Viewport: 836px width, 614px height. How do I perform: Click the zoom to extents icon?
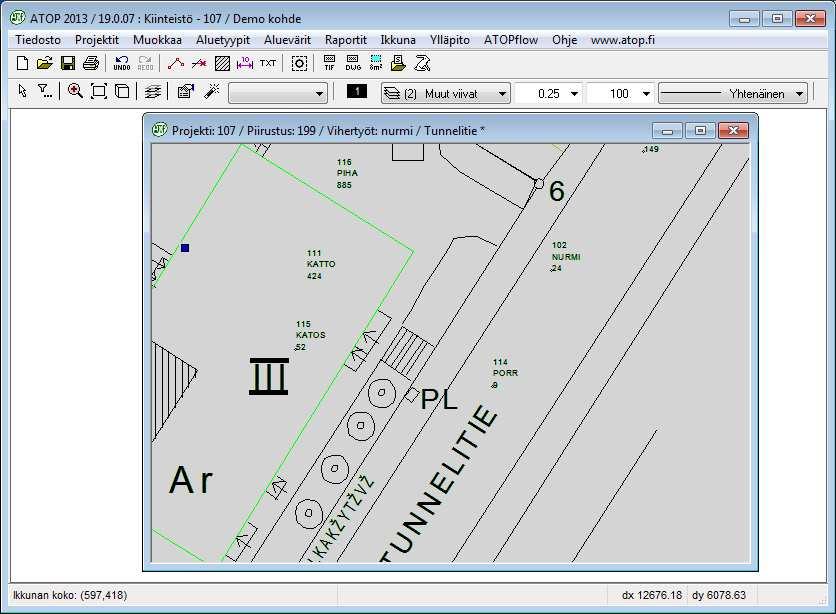pyautogui.click(x=99, y=91)
